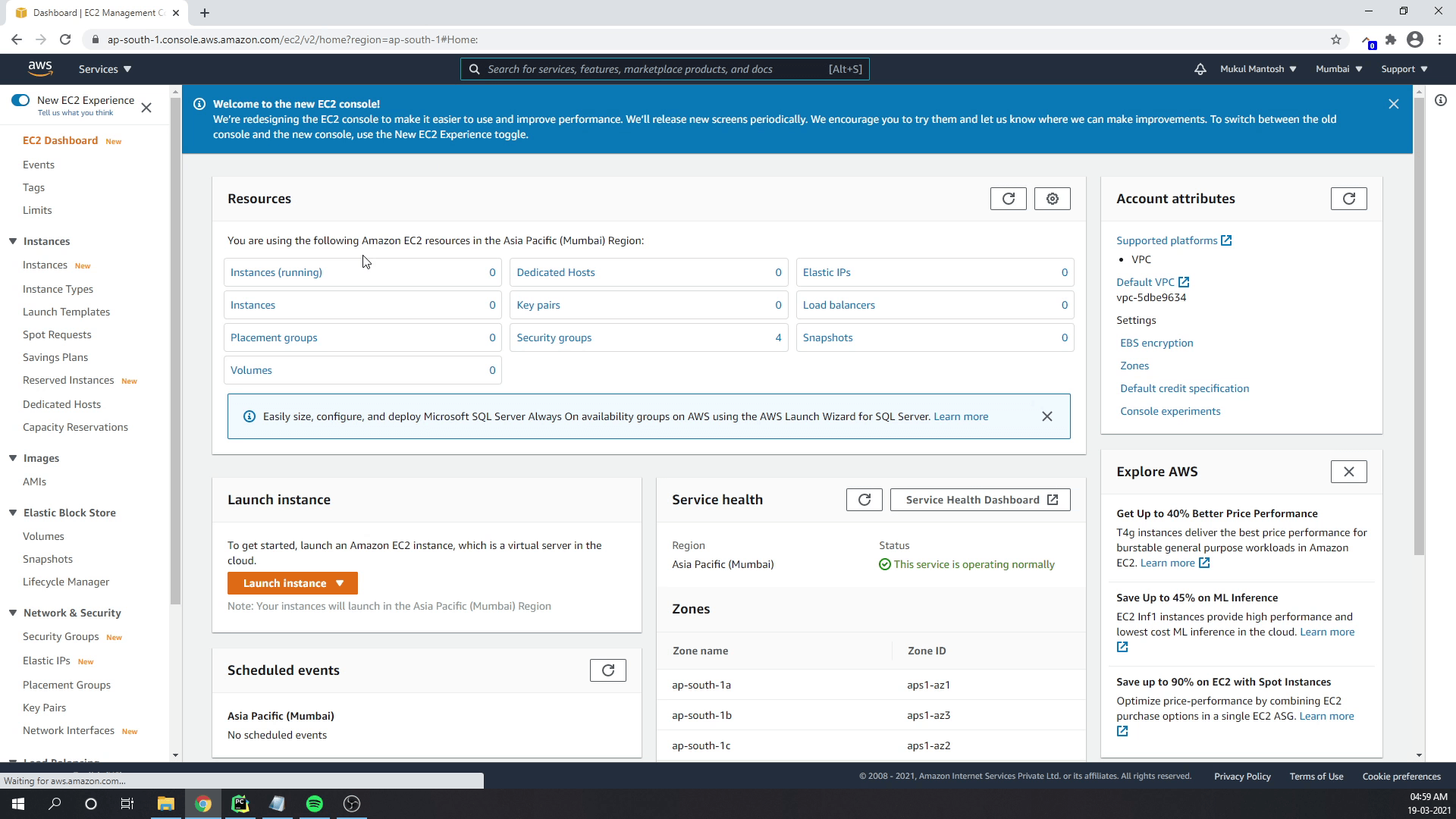The width and height of the screenshot is (1456, 819).
Task: Open the Support menu
Action: 1402,68
